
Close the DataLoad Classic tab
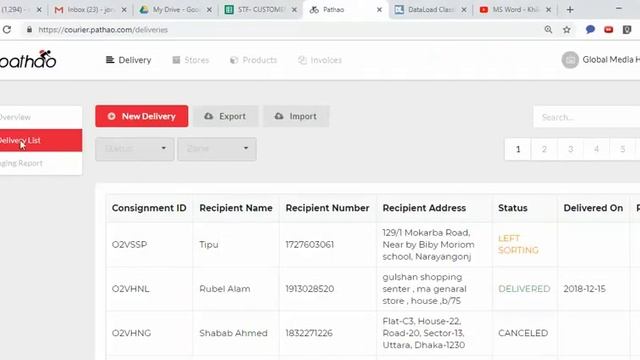[x=464, y=9]
